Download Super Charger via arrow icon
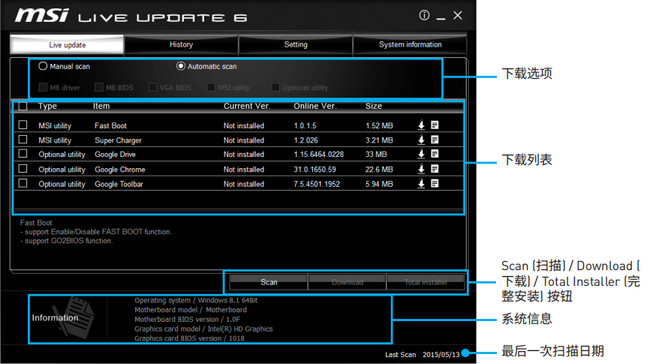 pos(421,140)
